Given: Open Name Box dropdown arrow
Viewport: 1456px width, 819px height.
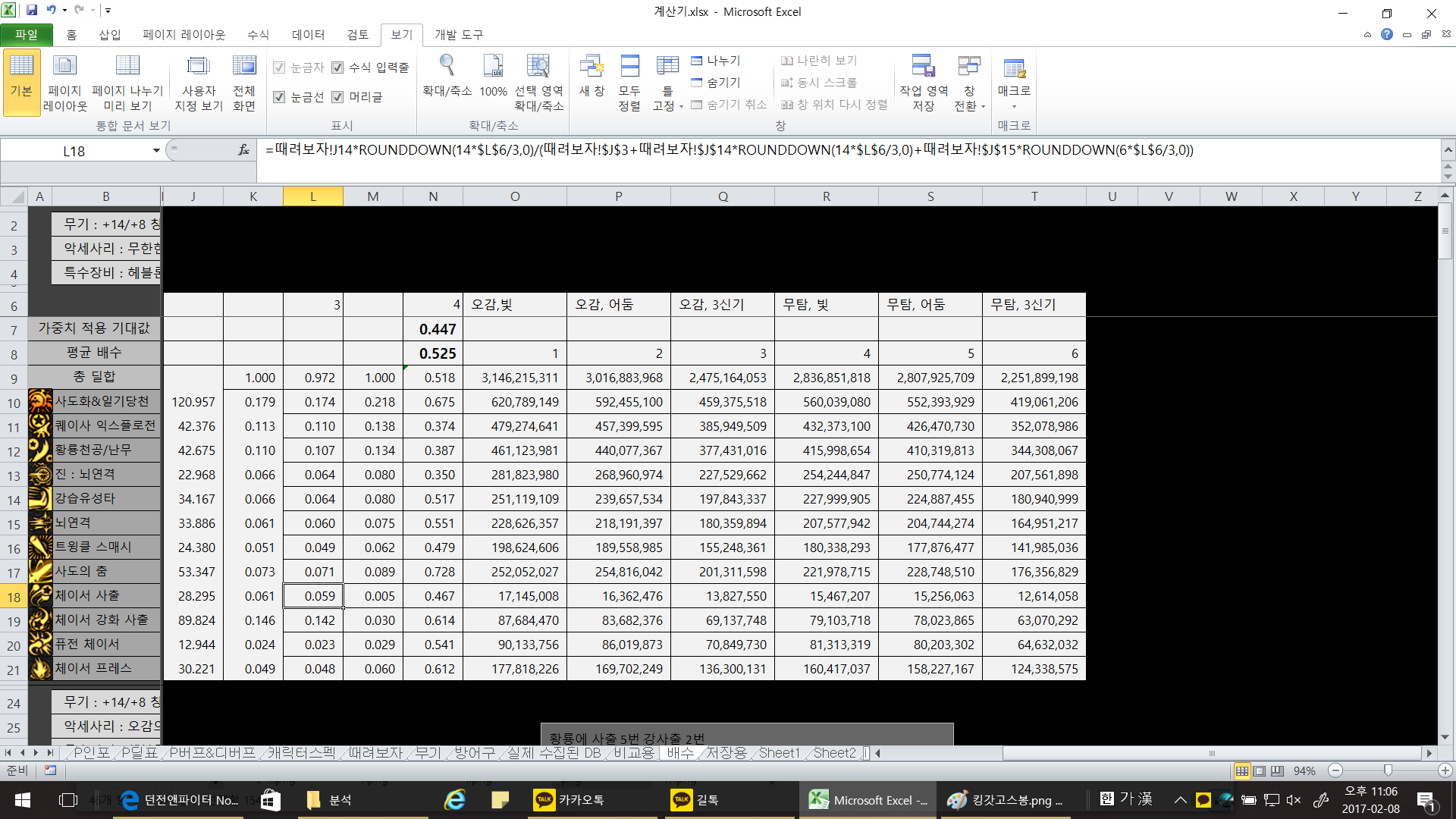Looking at the screenshot, I should [x=156, y=151].
